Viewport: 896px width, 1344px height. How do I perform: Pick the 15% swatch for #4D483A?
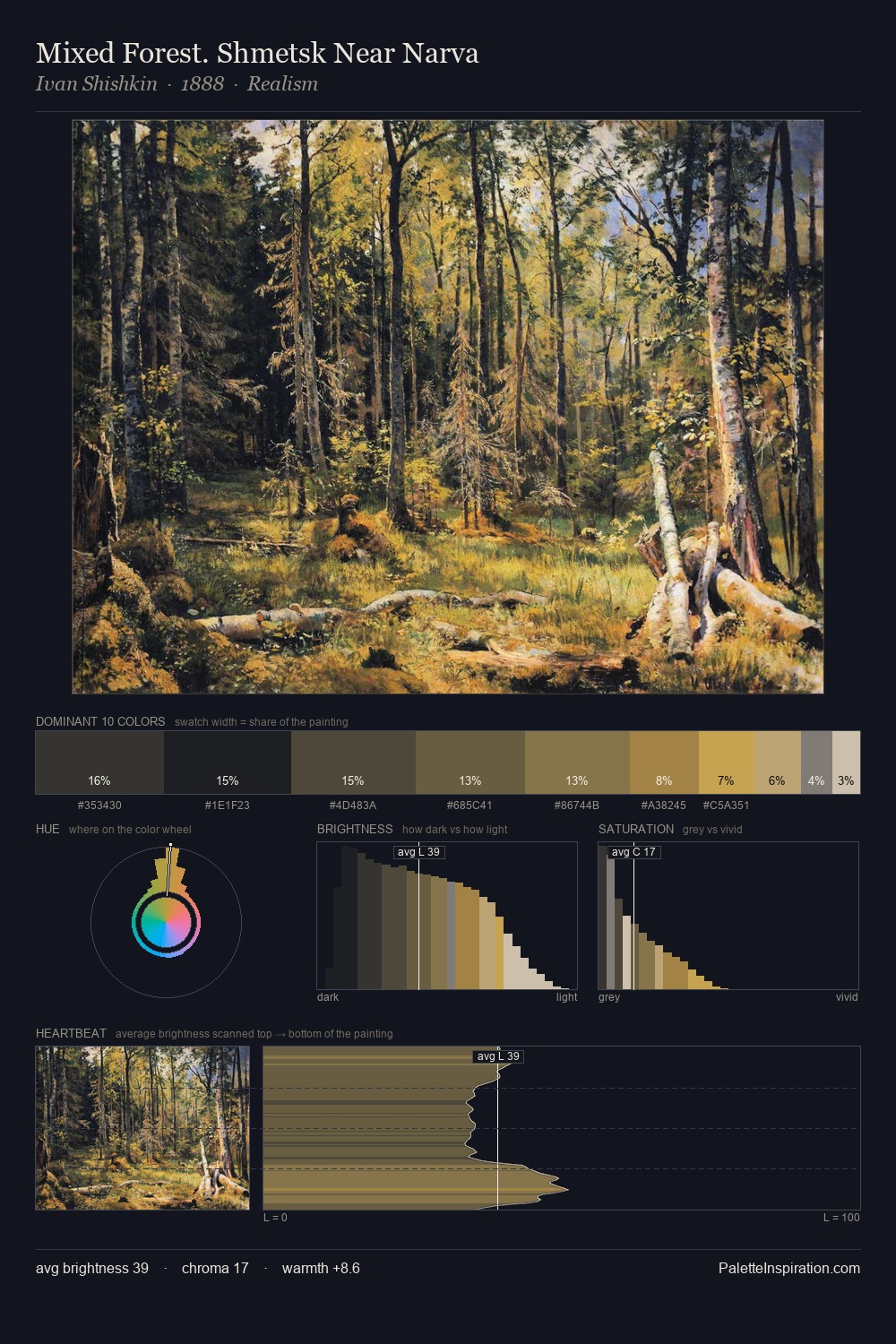[x=353, y=762]
